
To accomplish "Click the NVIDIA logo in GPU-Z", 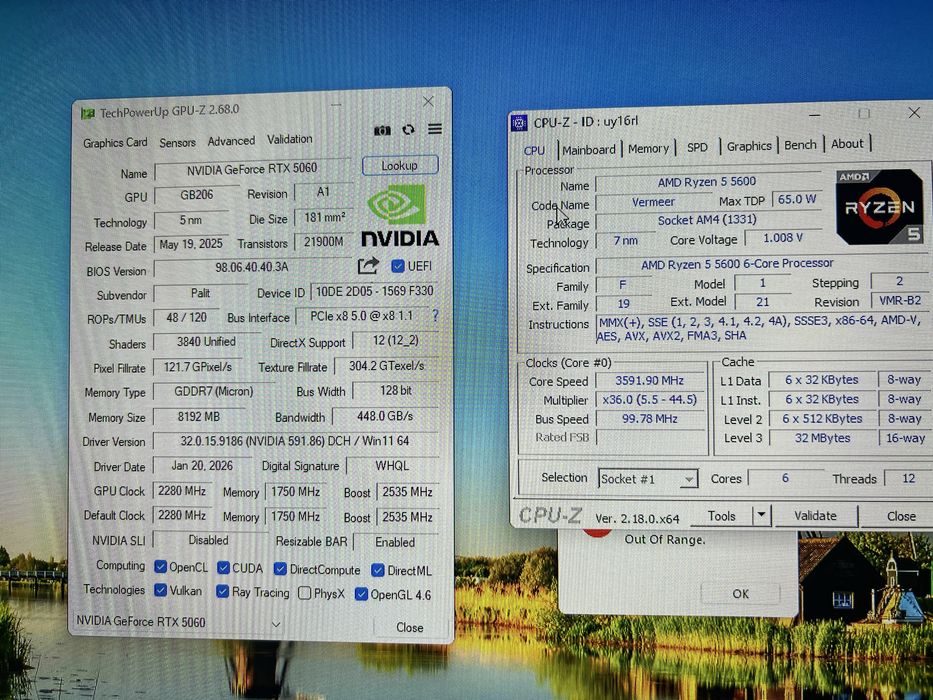I will pyautogui.click(x=399, y=215).
